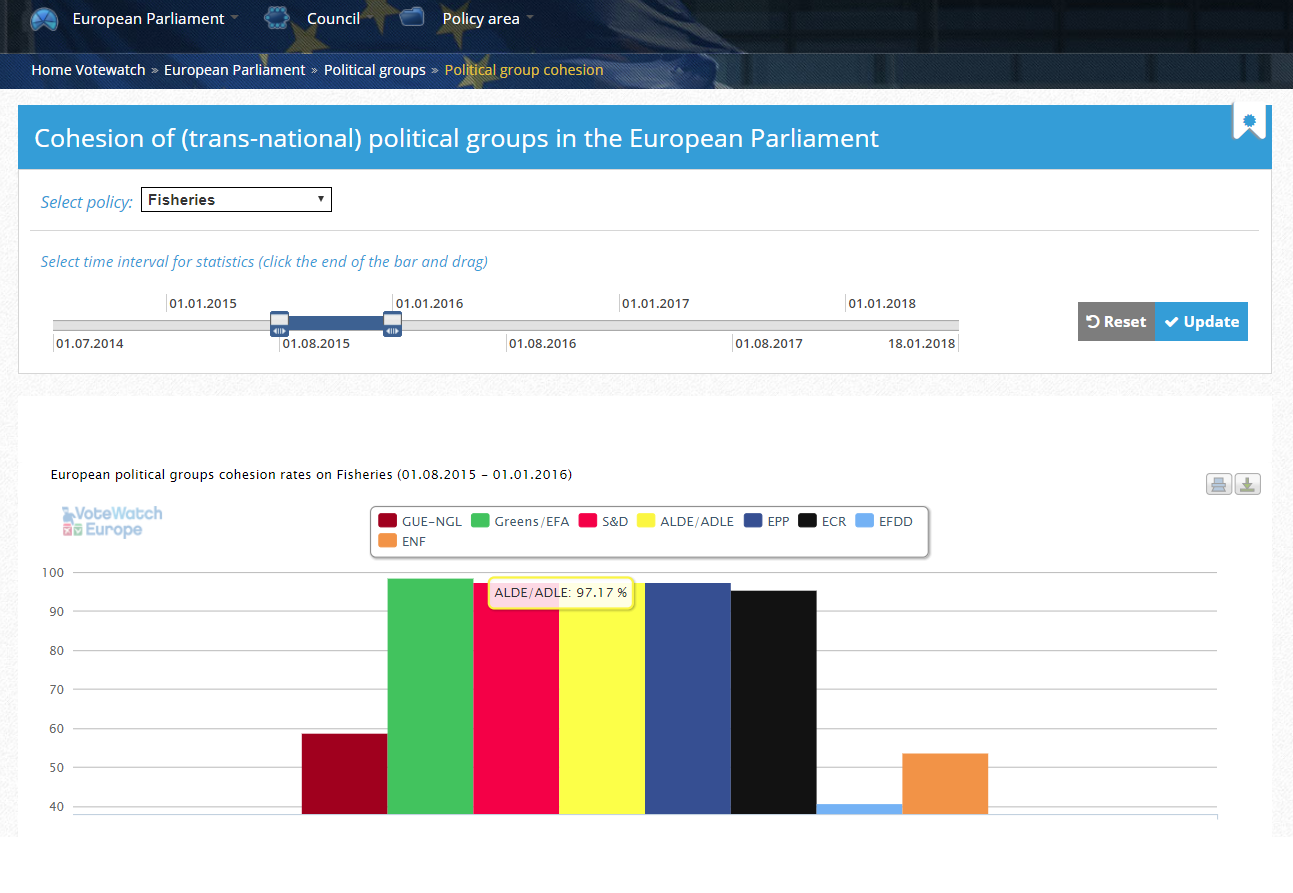Click the Update button

[1201, 321]
